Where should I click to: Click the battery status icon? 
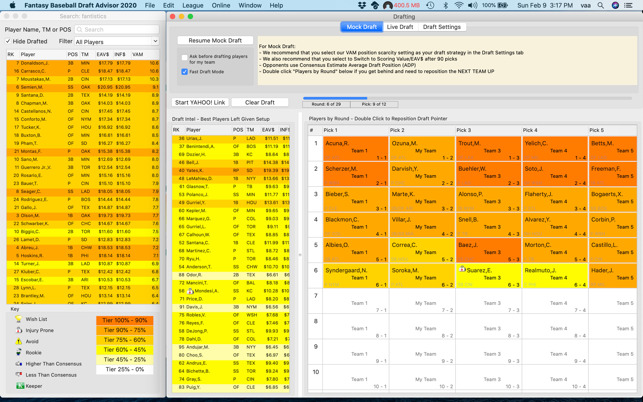pos(502,5)
